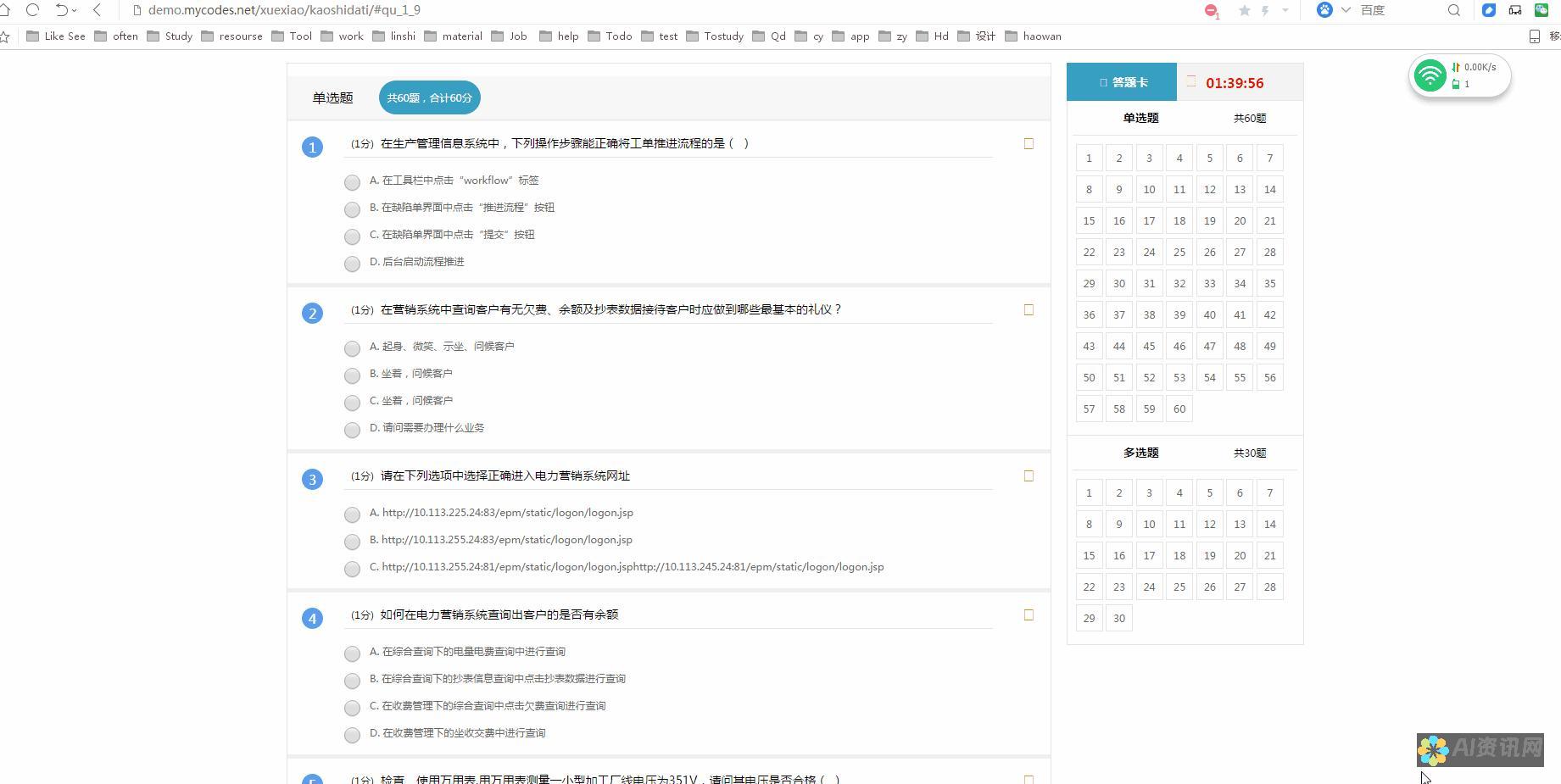1561x784 pixels.
Task: Select option A for question 1 (workflow标签)
Action: (x=352, y=182)
